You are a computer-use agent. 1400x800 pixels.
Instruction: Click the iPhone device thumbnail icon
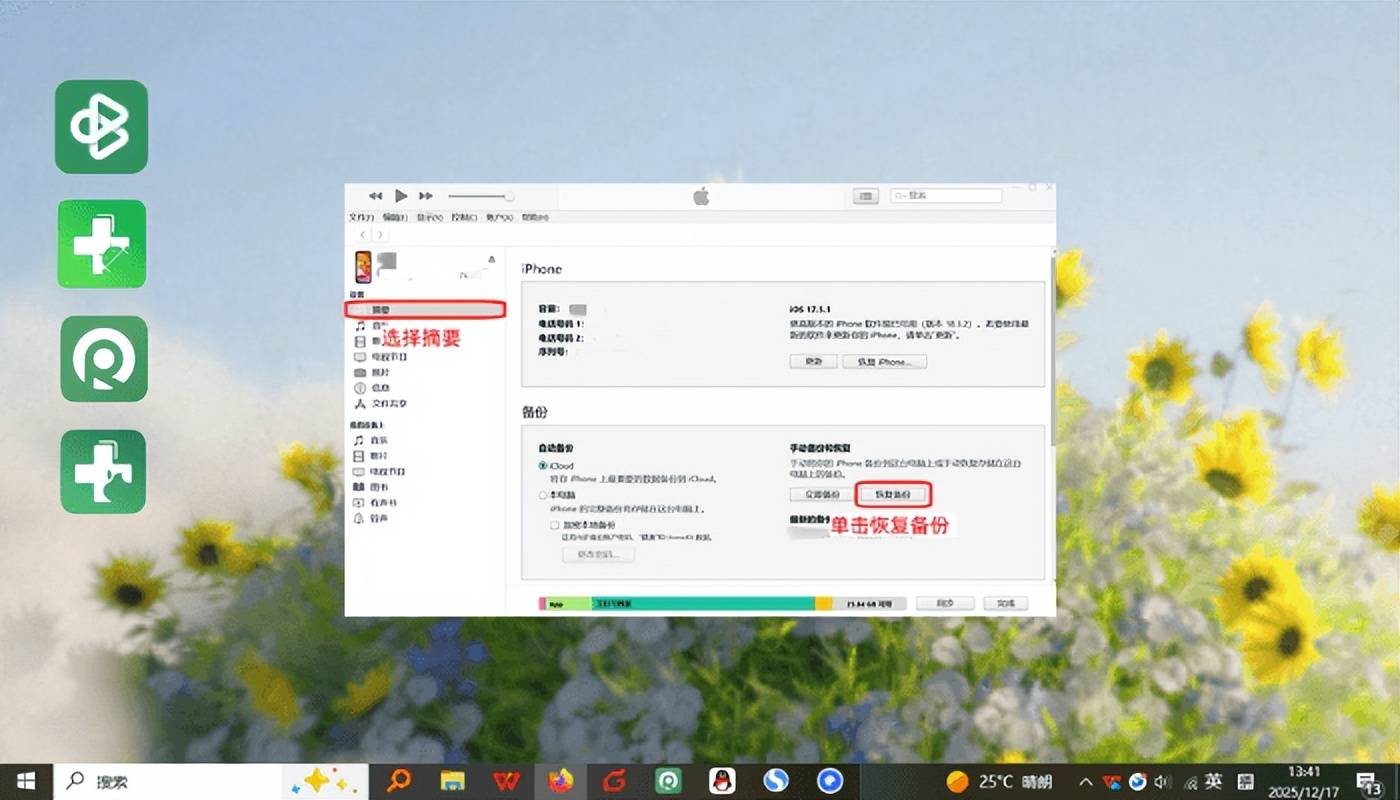pyautogui.click(x=362, y=267)
